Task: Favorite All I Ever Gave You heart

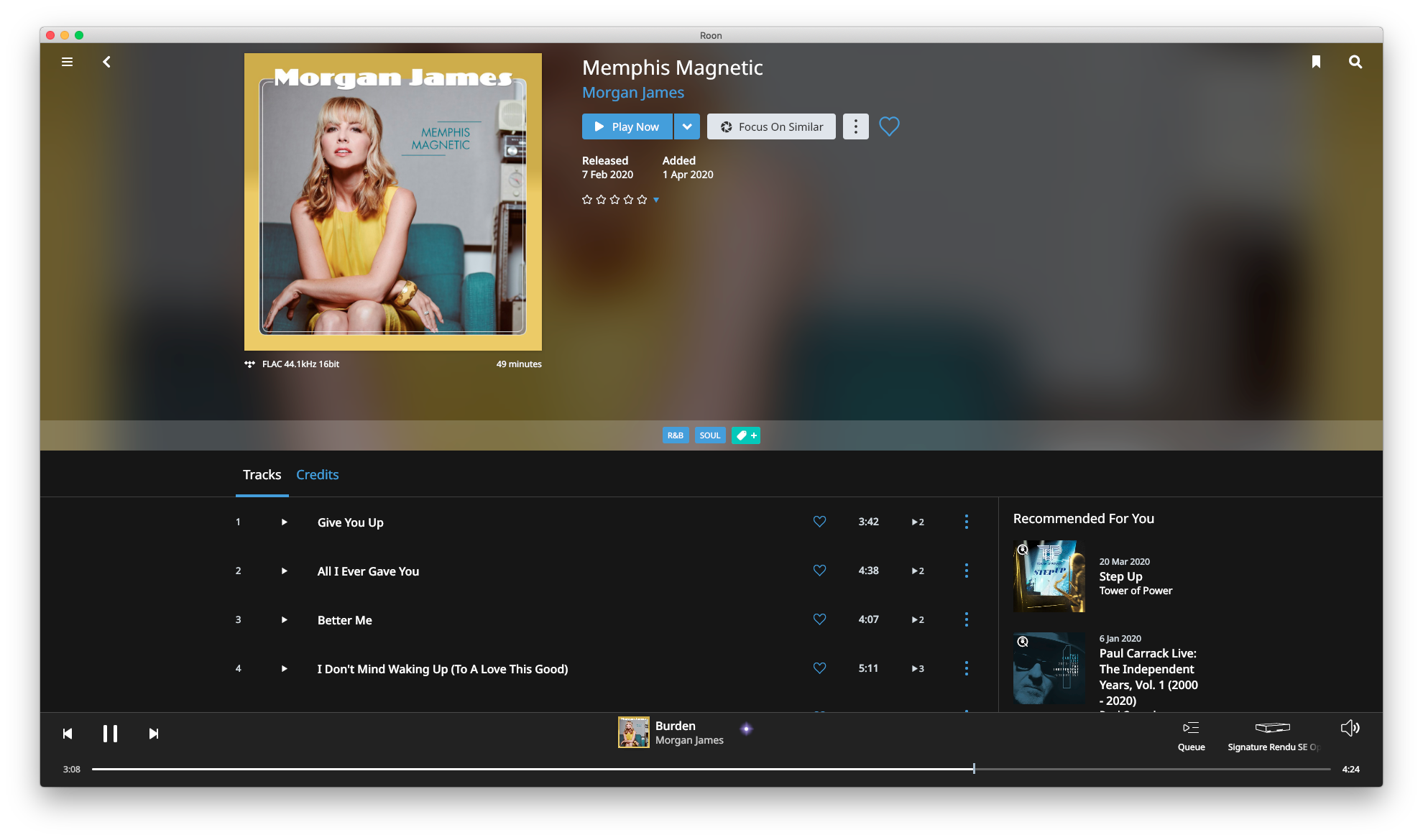Action: [819, 571]
